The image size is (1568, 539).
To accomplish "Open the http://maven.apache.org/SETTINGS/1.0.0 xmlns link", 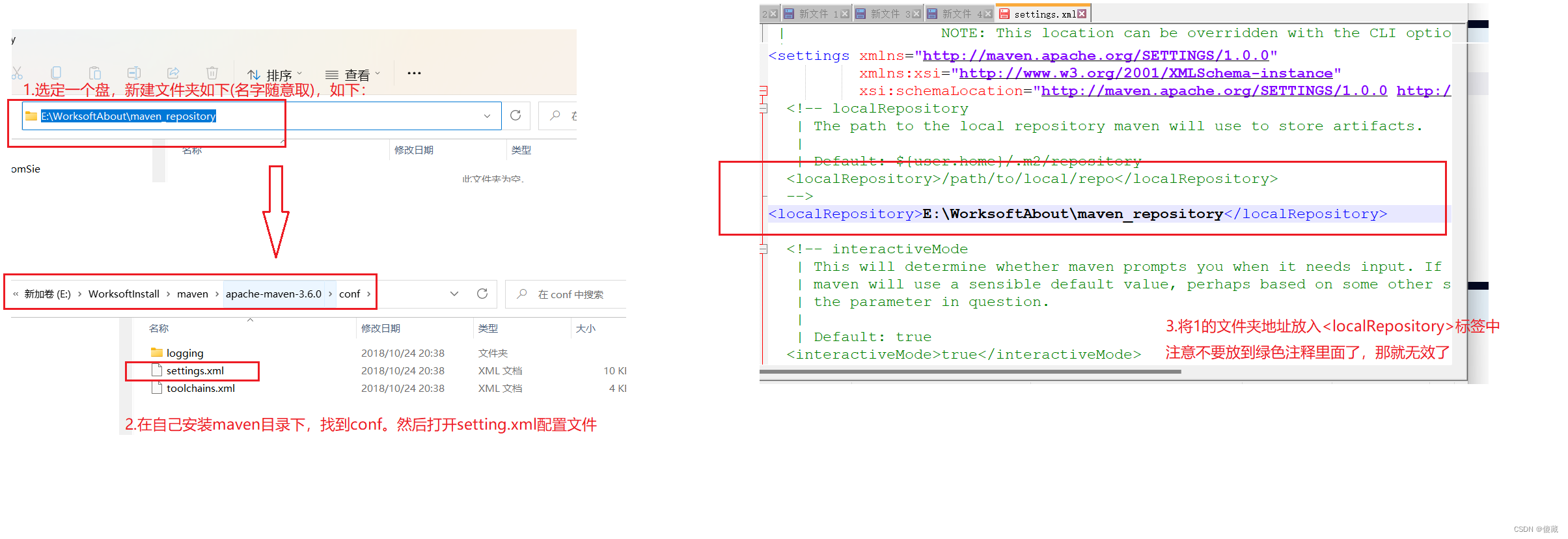I will tap(1095, 56).
